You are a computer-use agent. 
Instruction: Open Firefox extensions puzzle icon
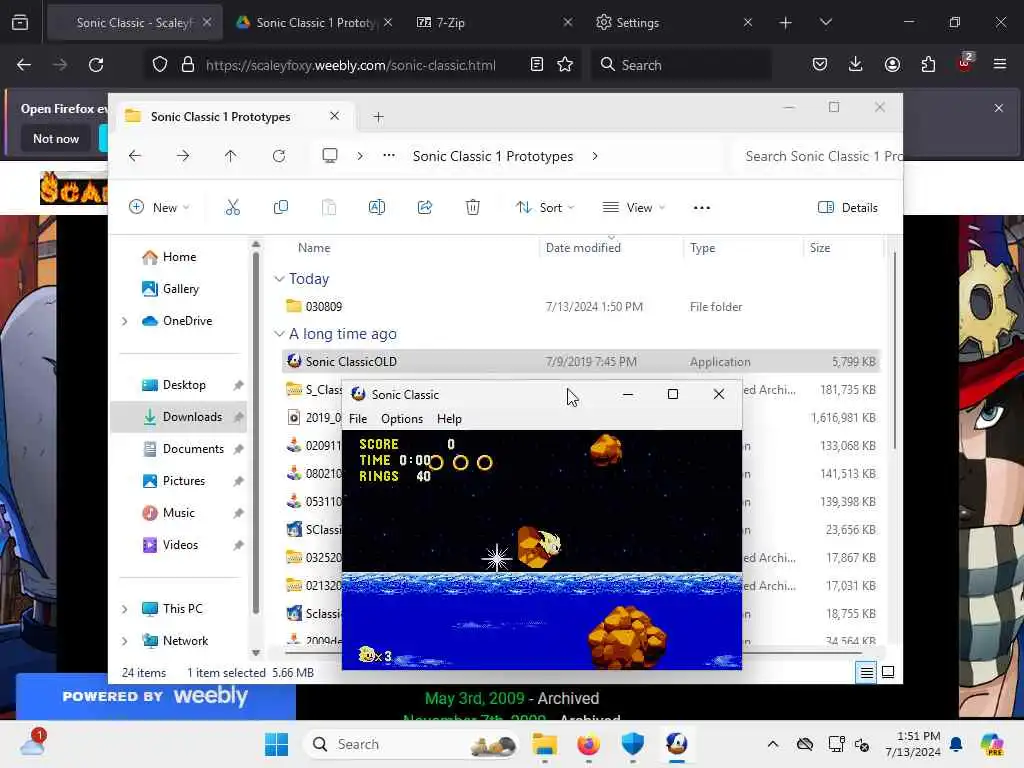(x=928, y=65)
